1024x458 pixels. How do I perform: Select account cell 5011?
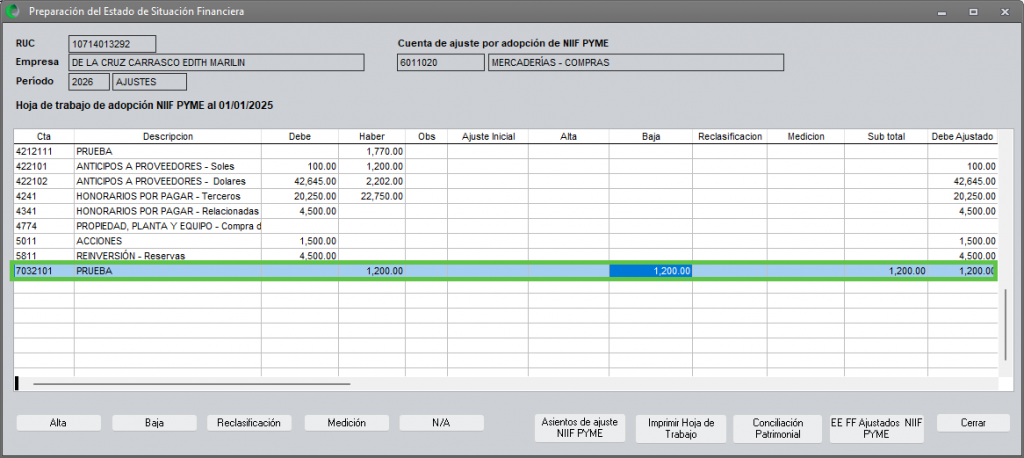(44, 241)
